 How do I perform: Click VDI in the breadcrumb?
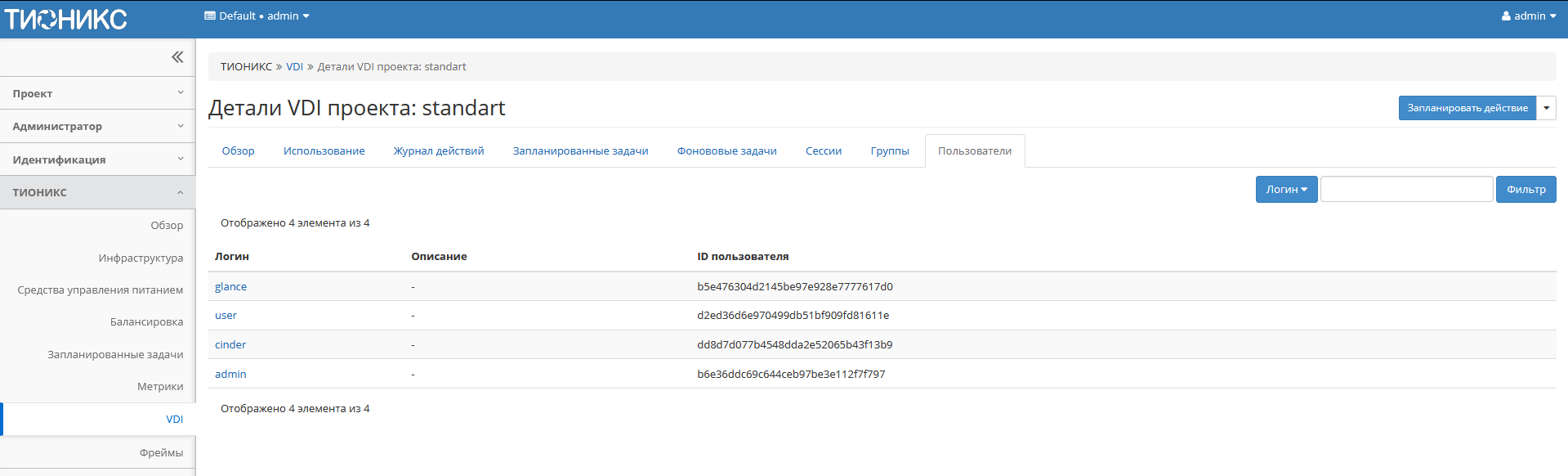pos(294,67)
